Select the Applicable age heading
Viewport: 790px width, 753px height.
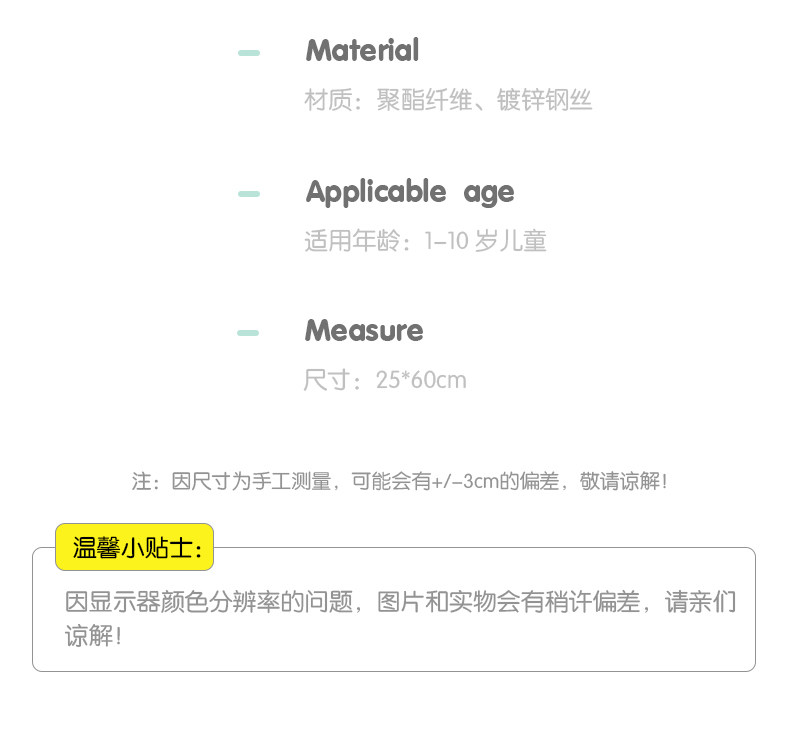click(409, 192)
